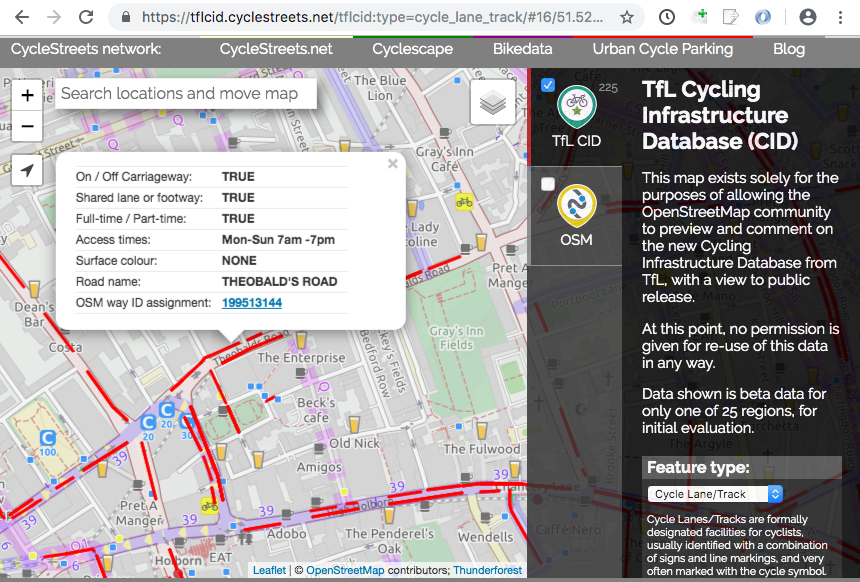Select the Mon-Sun 7am -7pm access times value
This screenshot has width=860, height=582.
tap(278, 240)
